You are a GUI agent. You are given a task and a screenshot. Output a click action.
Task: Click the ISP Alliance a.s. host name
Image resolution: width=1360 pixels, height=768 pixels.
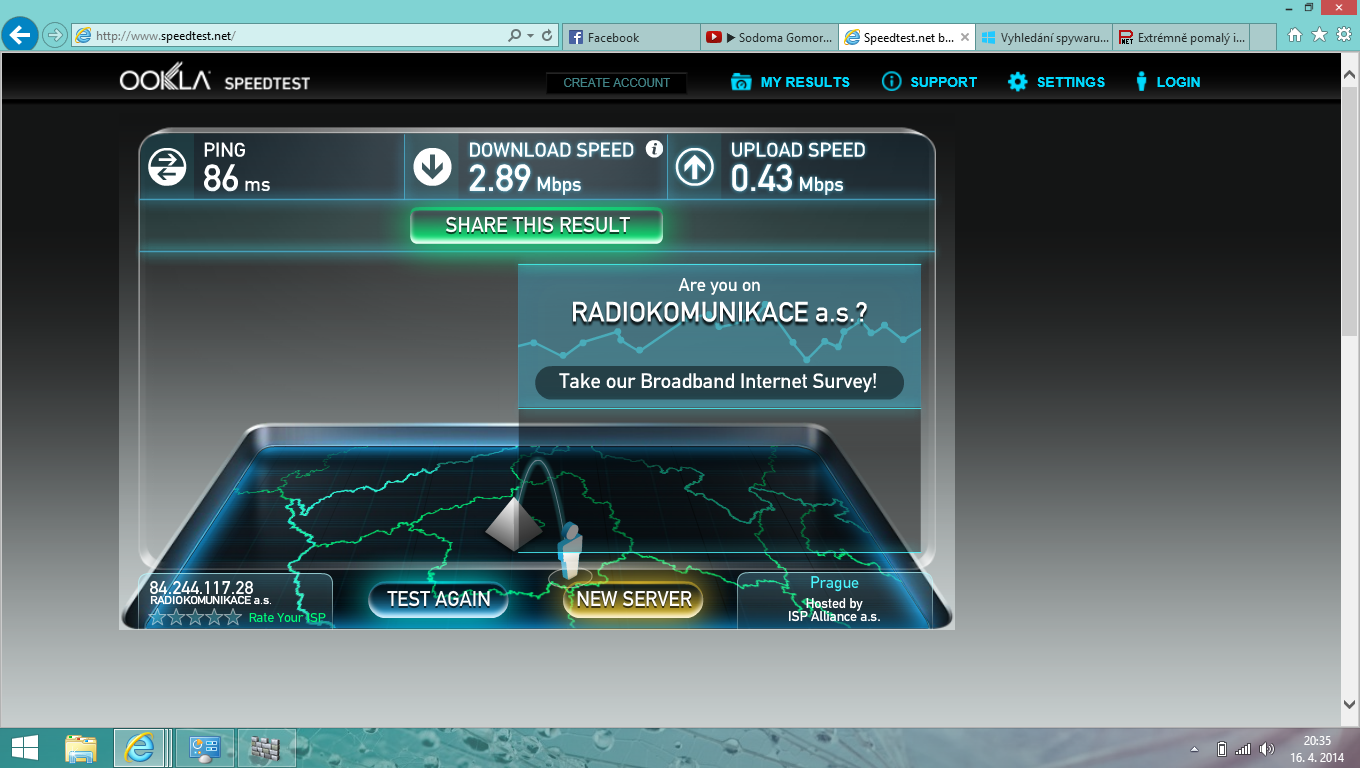(834, 617)
